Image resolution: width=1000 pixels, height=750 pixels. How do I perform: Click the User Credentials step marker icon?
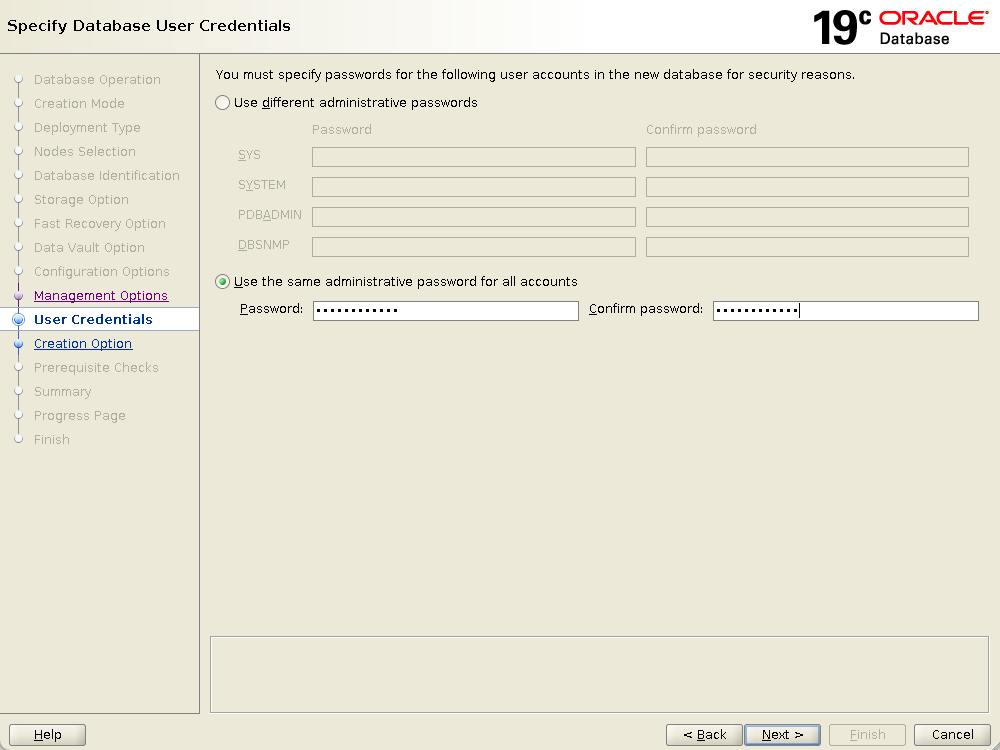pos(18,320)
